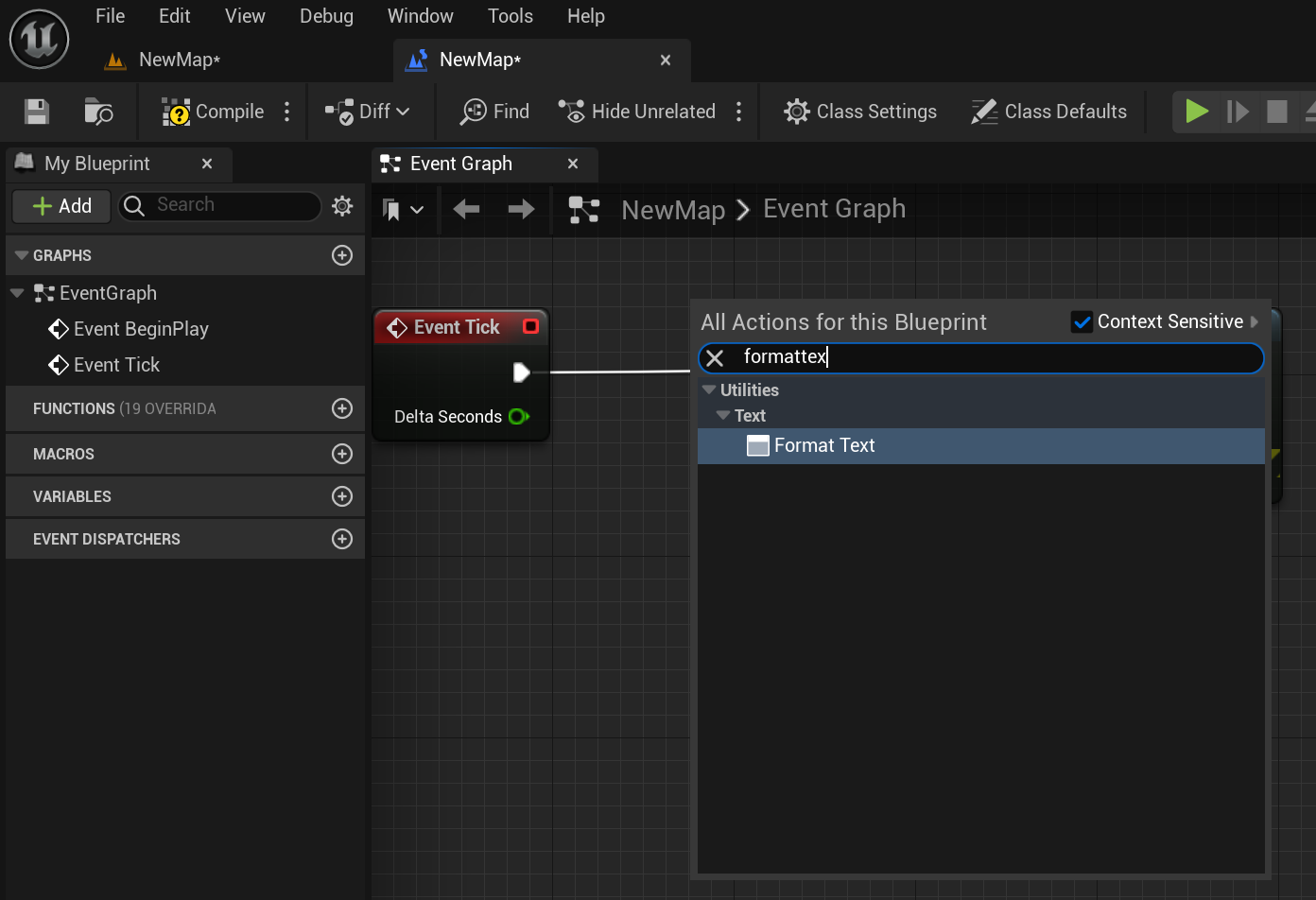Open the graph bookmarks dropdown

pyautogui.click(x=403, y=209)
